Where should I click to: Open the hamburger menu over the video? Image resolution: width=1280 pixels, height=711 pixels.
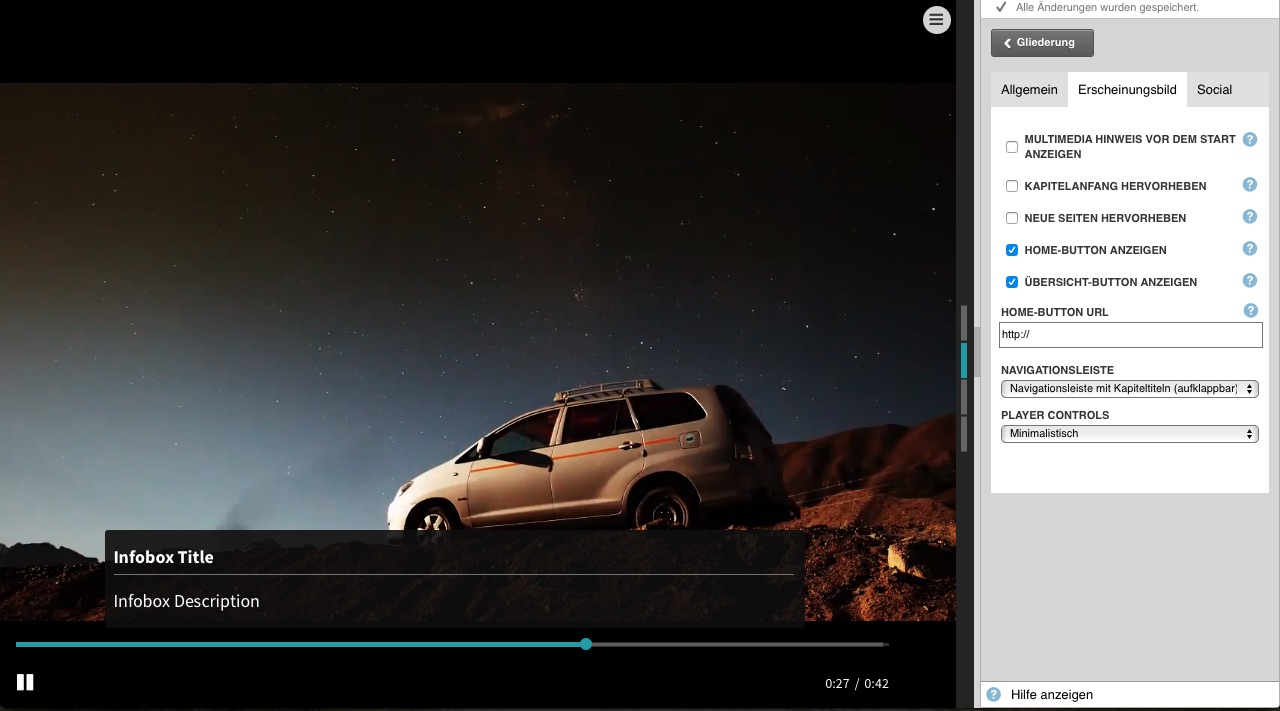[x=936, y=20]
